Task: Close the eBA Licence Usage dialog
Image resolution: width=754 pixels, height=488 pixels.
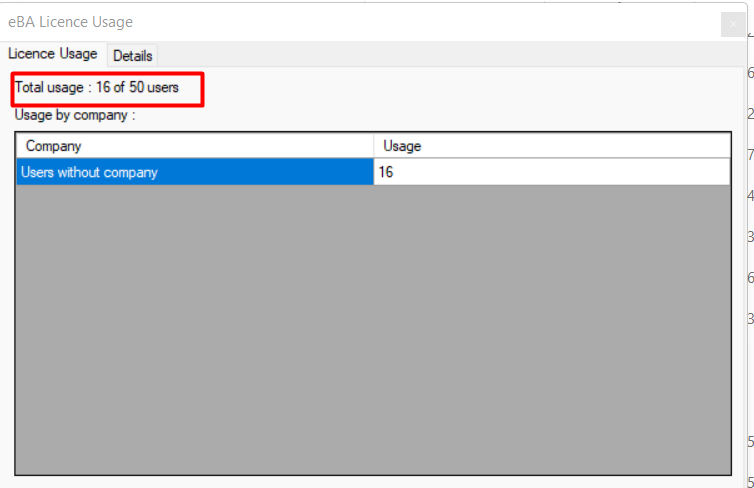Action: pos(733,24)
